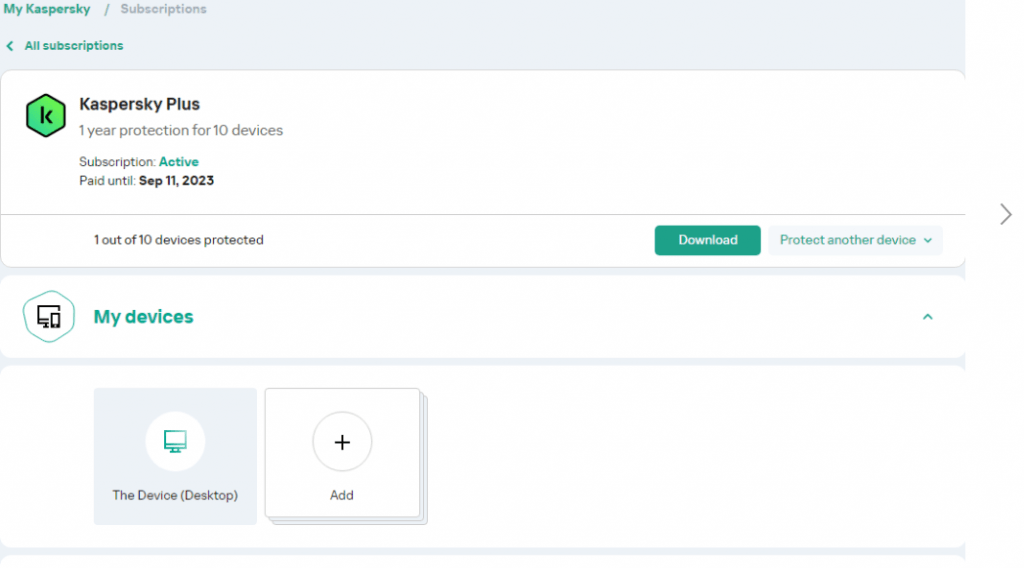Click the Sep 11, 2023 paid-until date
1024x568 pixels.
click(x=176, y=181)
